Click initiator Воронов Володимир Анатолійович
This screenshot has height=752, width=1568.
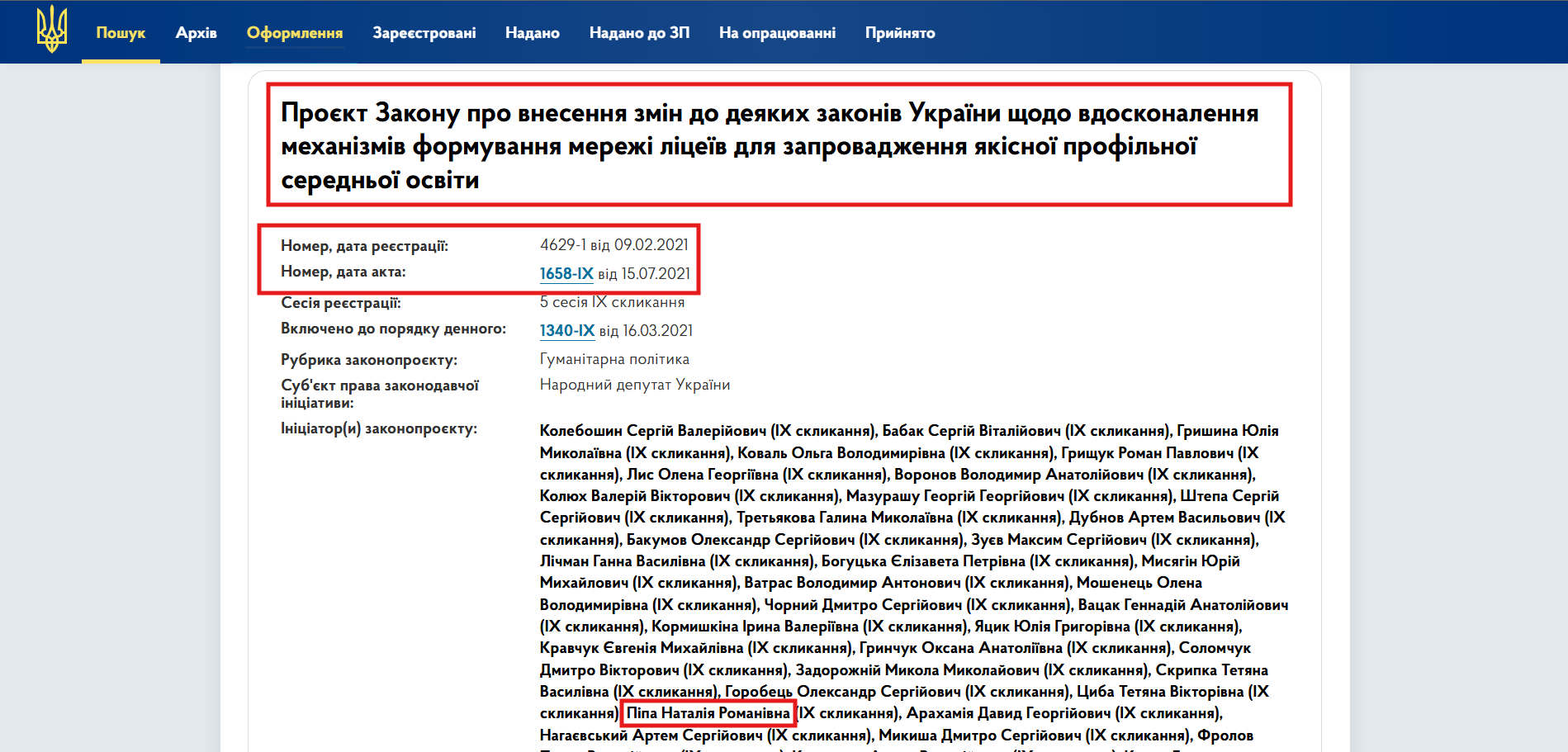click(x=1019, y=475)
